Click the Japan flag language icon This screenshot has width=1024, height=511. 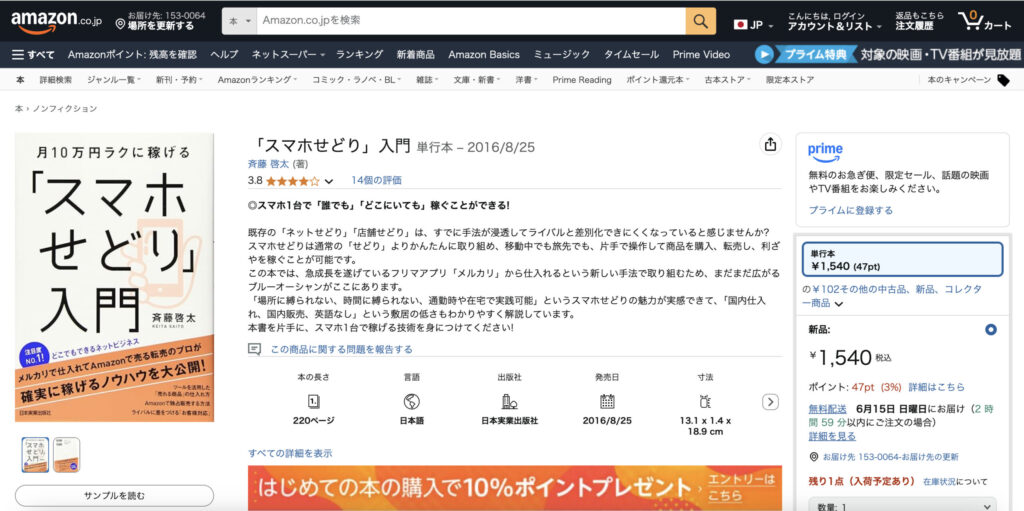tap(741, 25)
